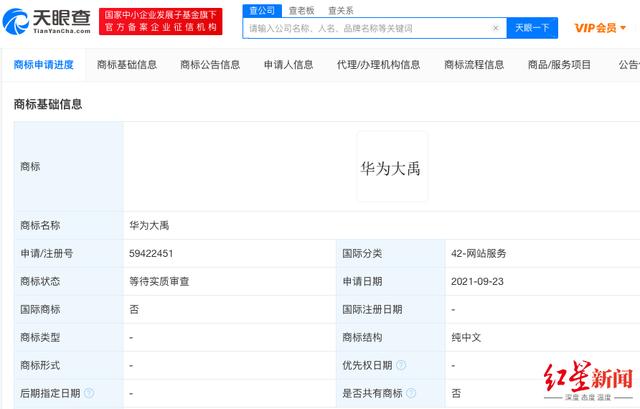This screenshot has height=409, width=640.
Task: Clear the search field with X icon
Action: [x=496, y=28]
